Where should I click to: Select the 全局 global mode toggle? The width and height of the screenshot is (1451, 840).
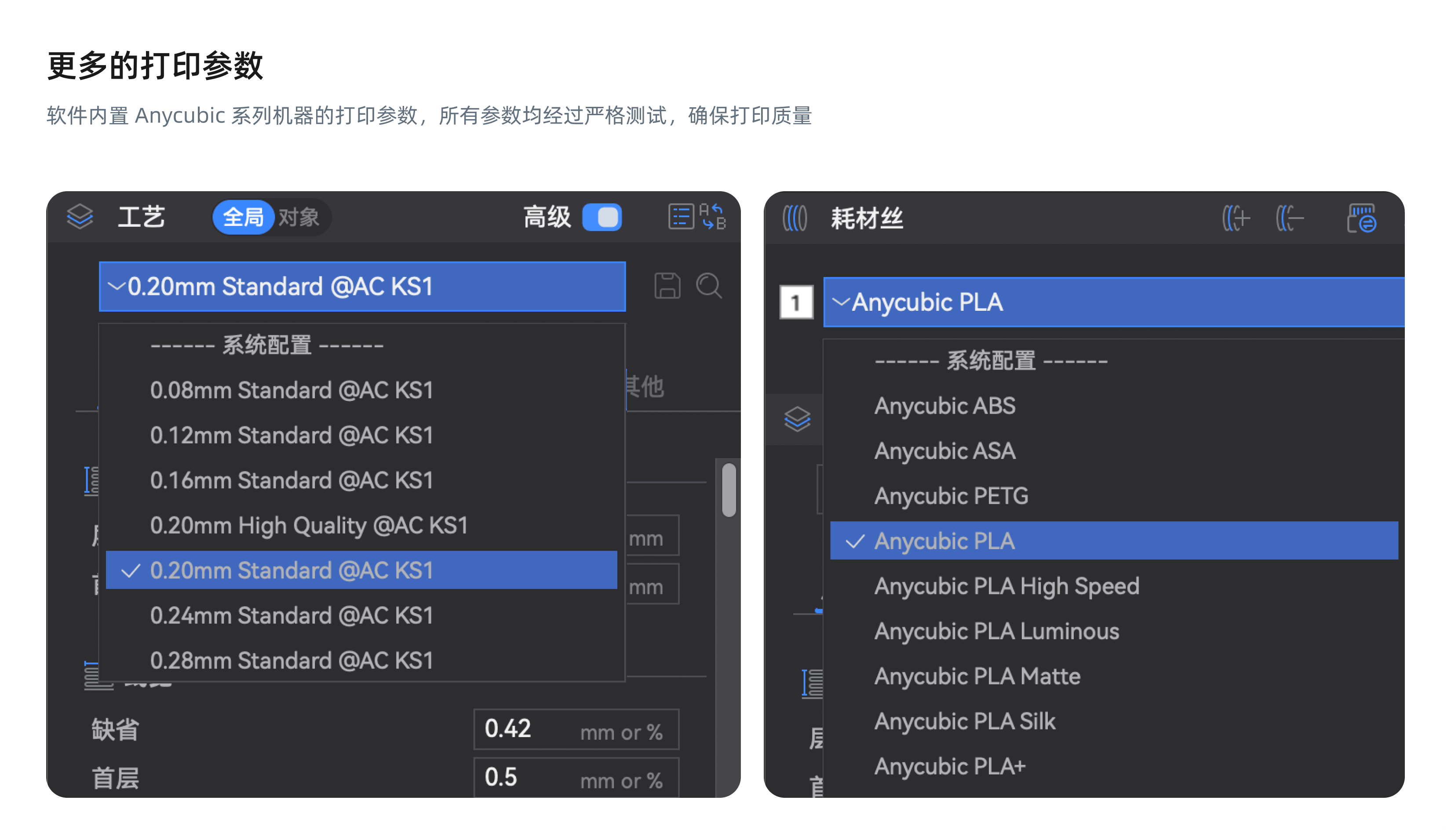243,217
